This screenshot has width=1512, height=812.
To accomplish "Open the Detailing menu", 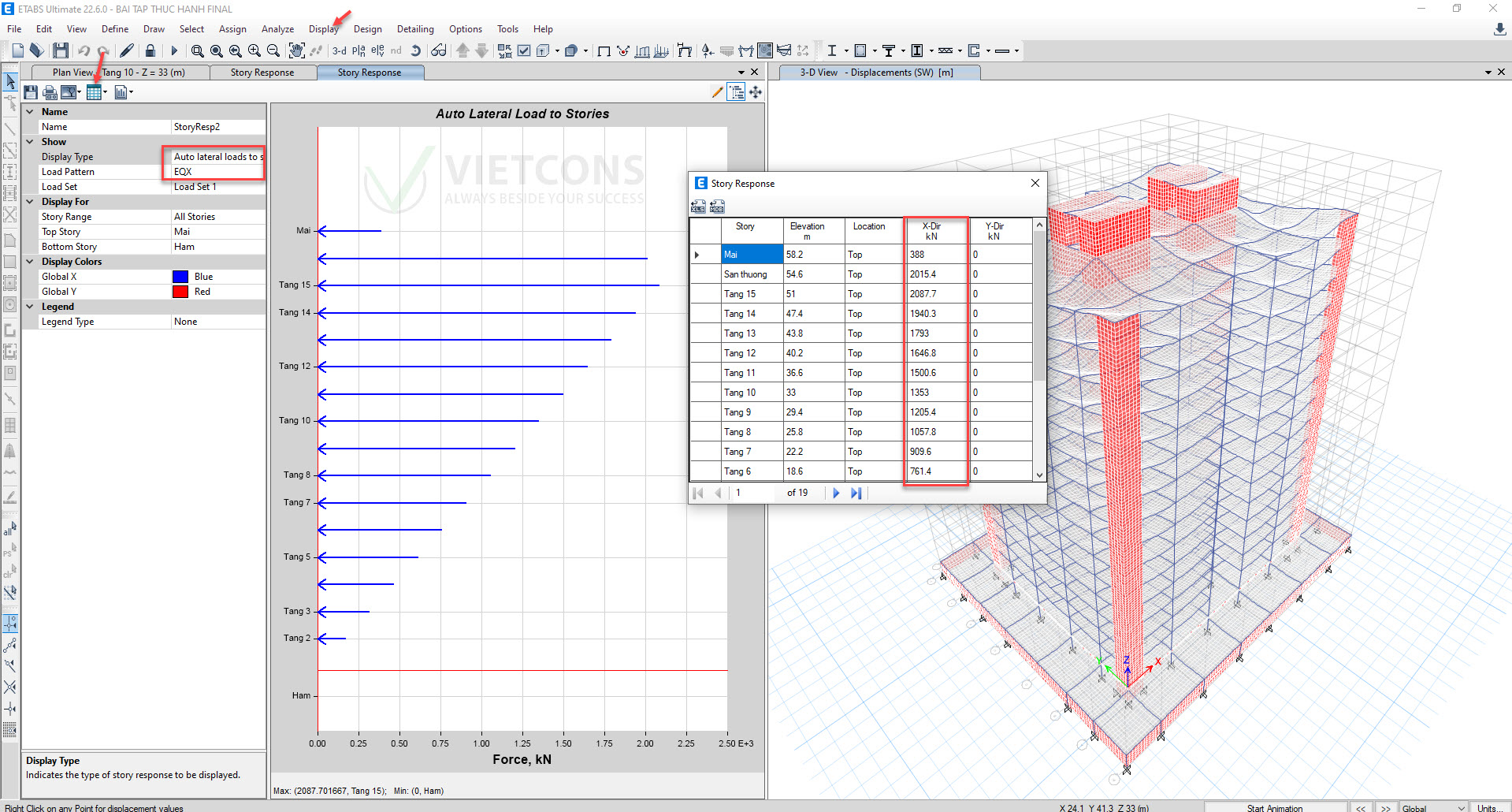I will tap(415, 29).
